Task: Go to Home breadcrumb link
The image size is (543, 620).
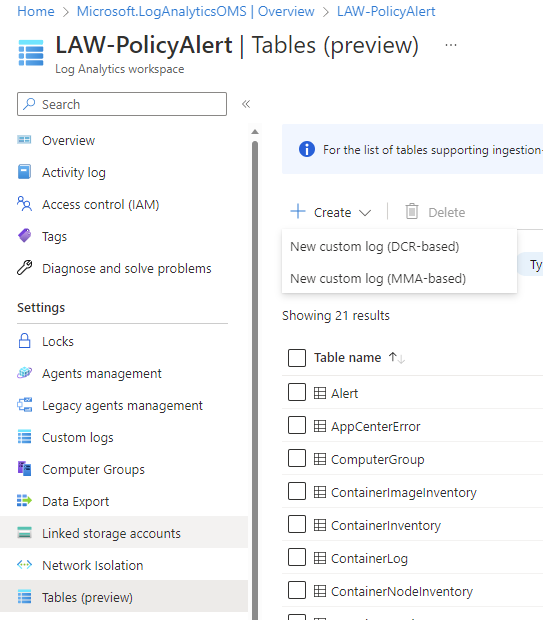Action: point(36,11)
